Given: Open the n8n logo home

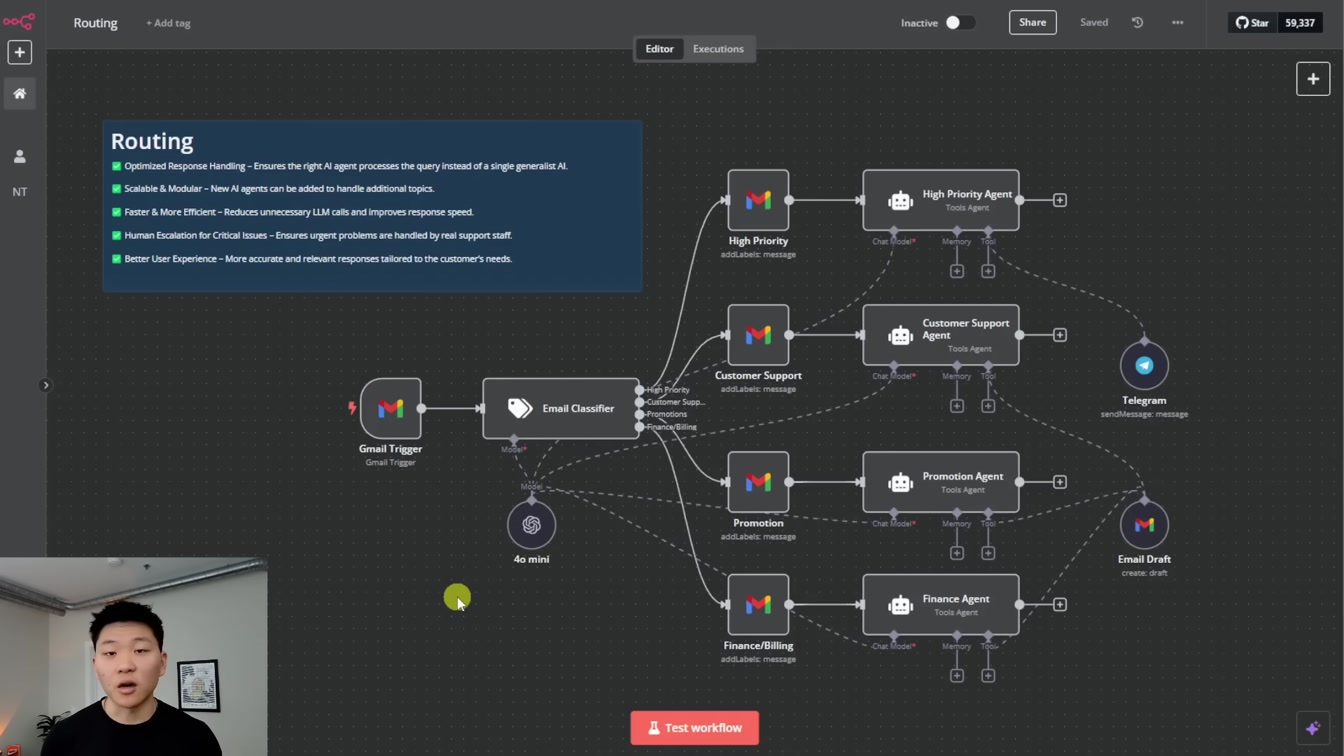Looking at the screenshot, I should click(19, 21).
